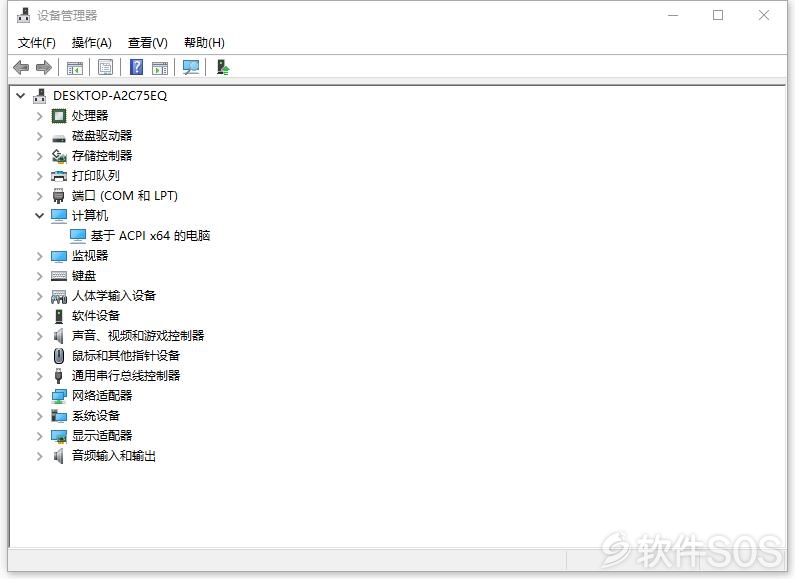795x579 pixels.
Task: Expand the 存储控制器 category
Action: pos(40,156)
